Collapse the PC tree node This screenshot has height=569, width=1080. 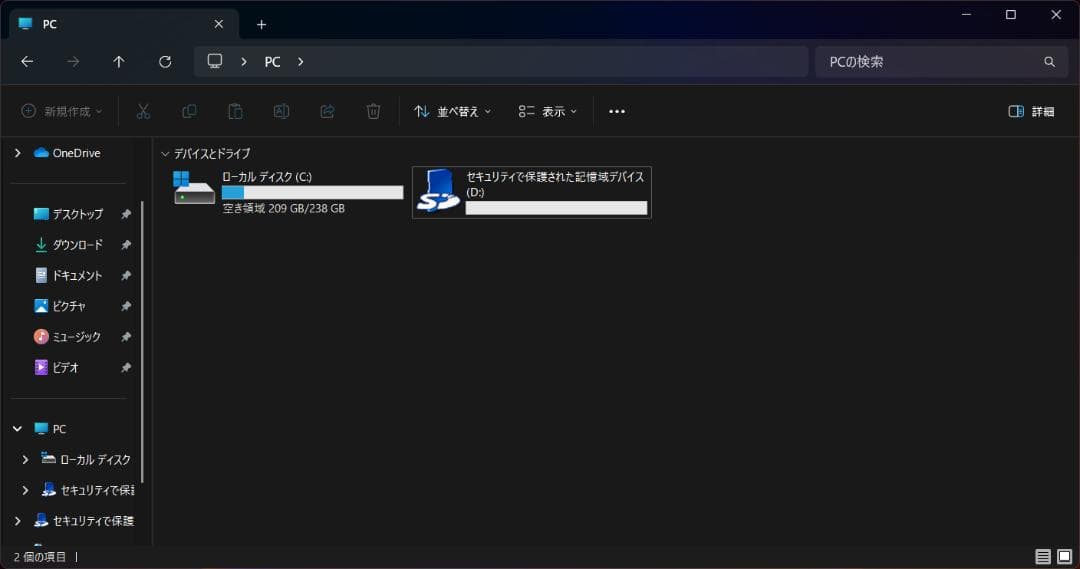18,429
